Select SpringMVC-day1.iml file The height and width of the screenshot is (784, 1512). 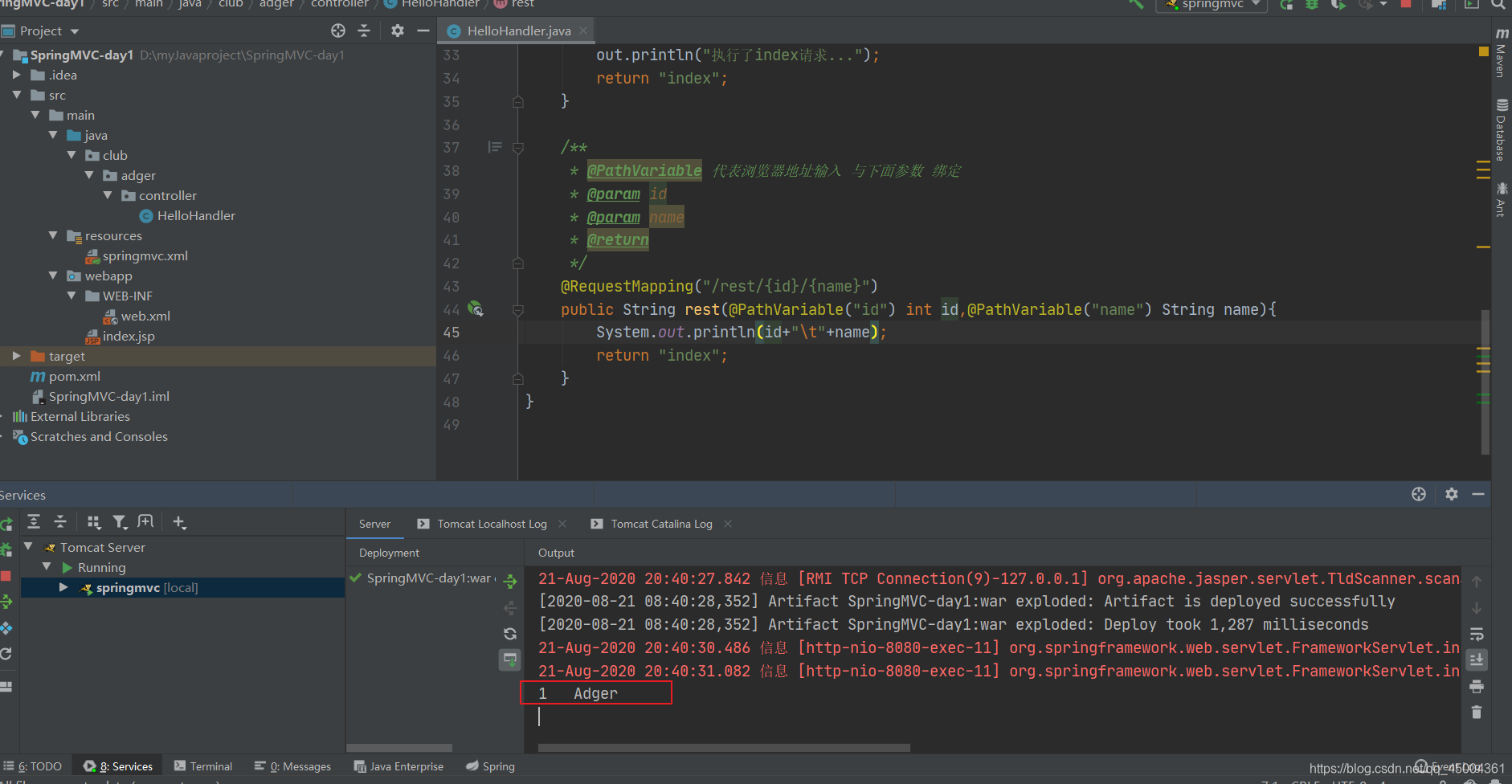coord(100,396)
